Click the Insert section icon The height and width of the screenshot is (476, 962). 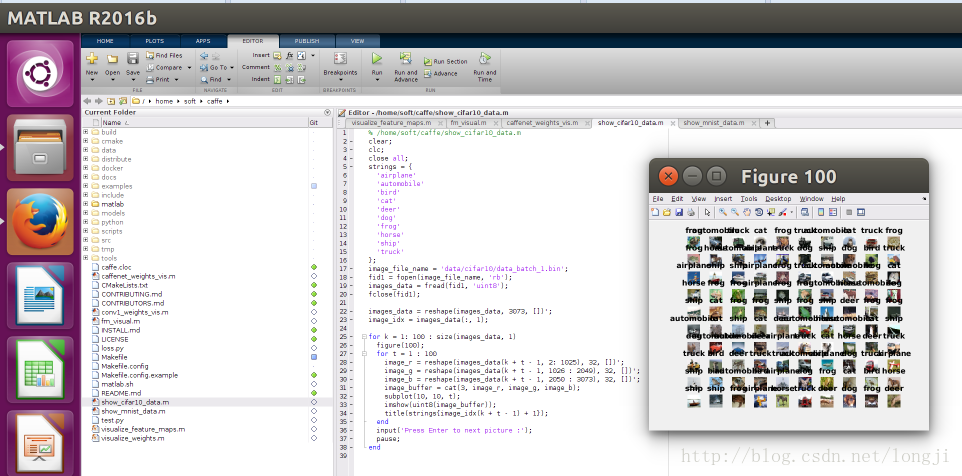277,55
